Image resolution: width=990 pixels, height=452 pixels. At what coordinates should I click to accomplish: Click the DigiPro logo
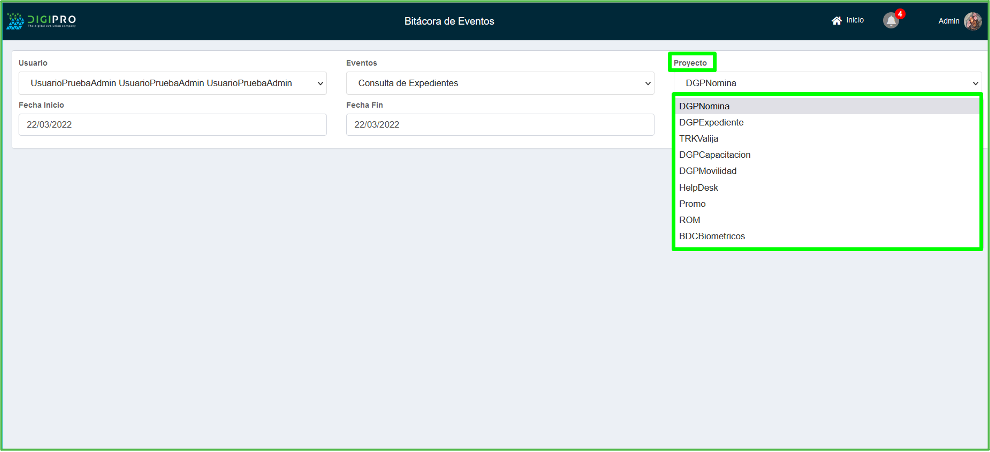pos(42,20)
